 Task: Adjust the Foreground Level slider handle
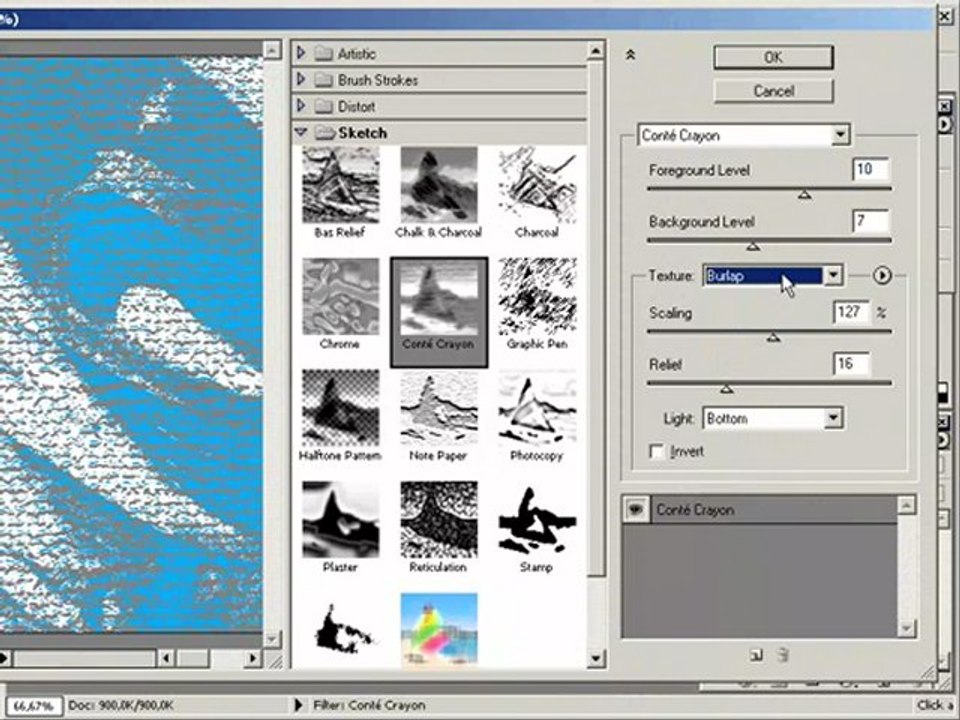pyautogui.click(x=804, y=195)
